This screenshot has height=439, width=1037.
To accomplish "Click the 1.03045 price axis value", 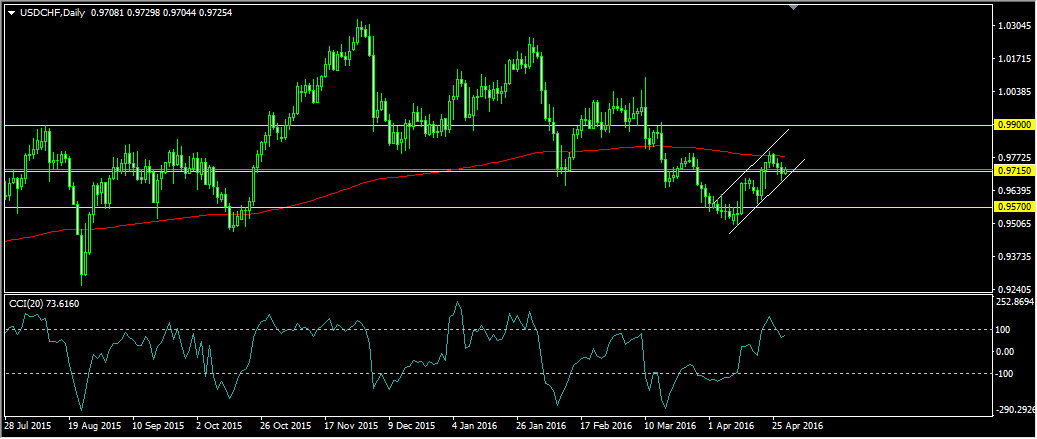I will click(1016, 26).
